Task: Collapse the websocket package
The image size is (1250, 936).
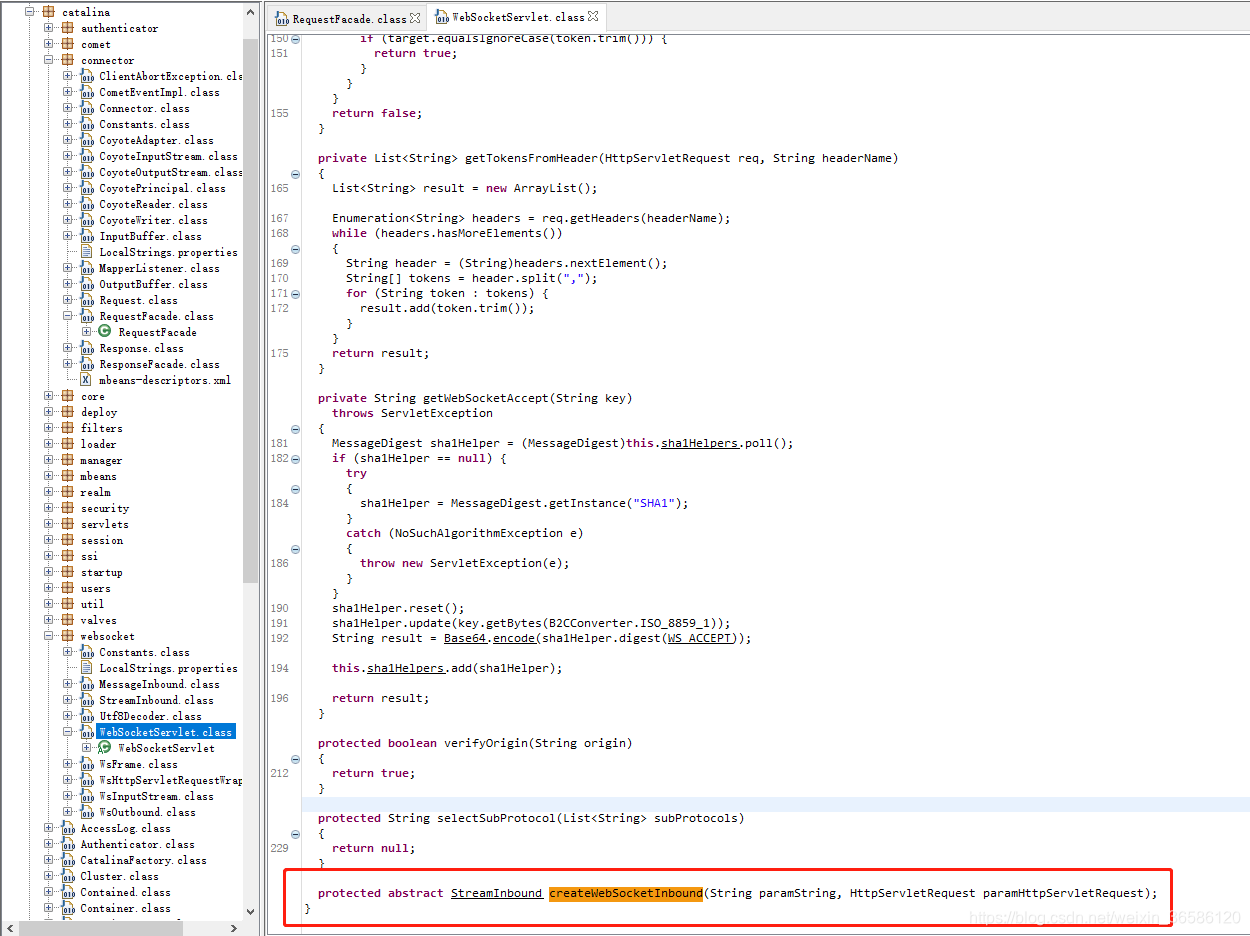Action: pyautogui.click(x=49, y=636)
